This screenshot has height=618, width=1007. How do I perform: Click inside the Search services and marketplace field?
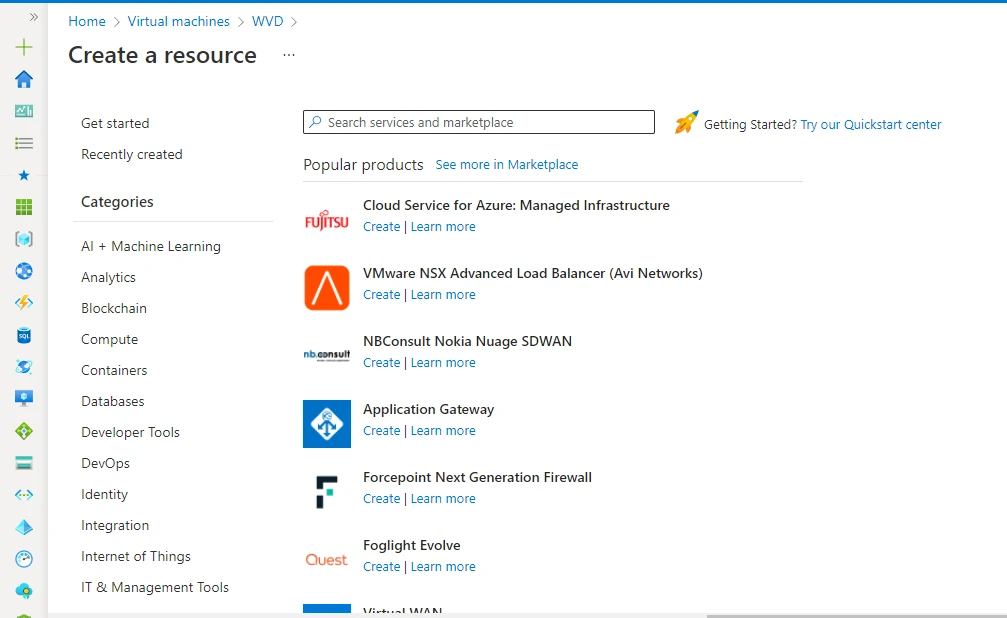tap(480, 122)
